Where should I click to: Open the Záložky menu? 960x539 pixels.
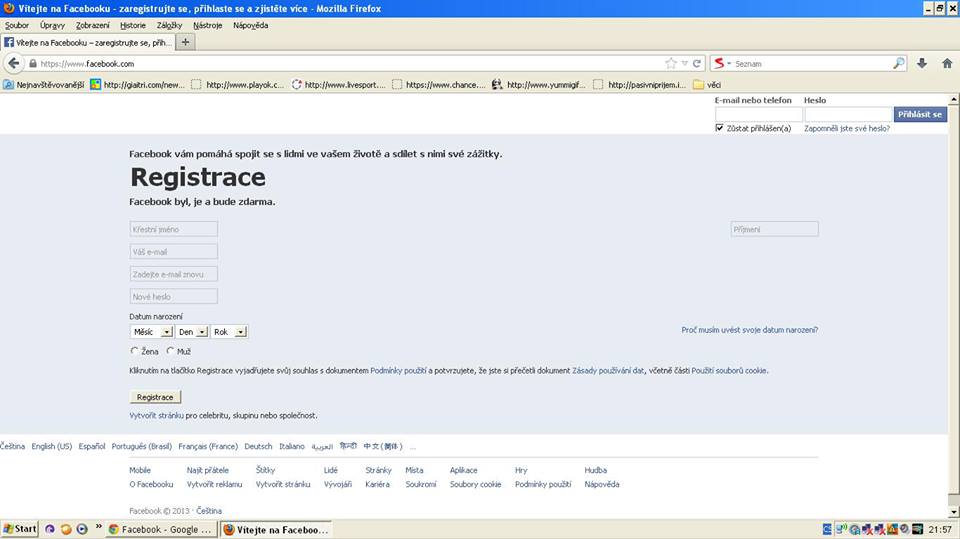[169, 25]
